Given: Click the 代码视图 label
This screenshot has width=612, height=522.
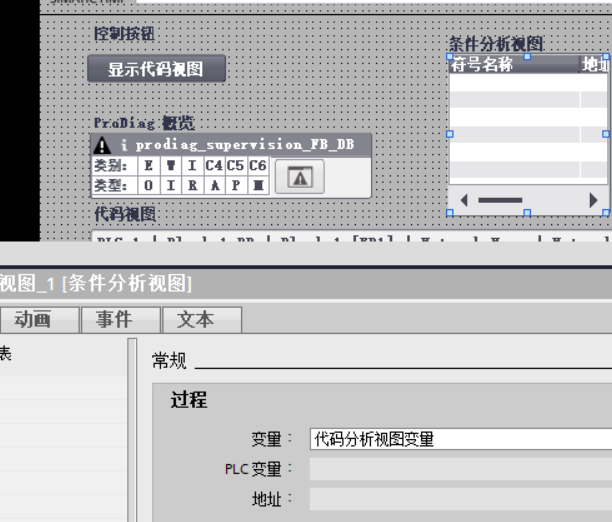Looking at the screenshot, I should point(125,214).
